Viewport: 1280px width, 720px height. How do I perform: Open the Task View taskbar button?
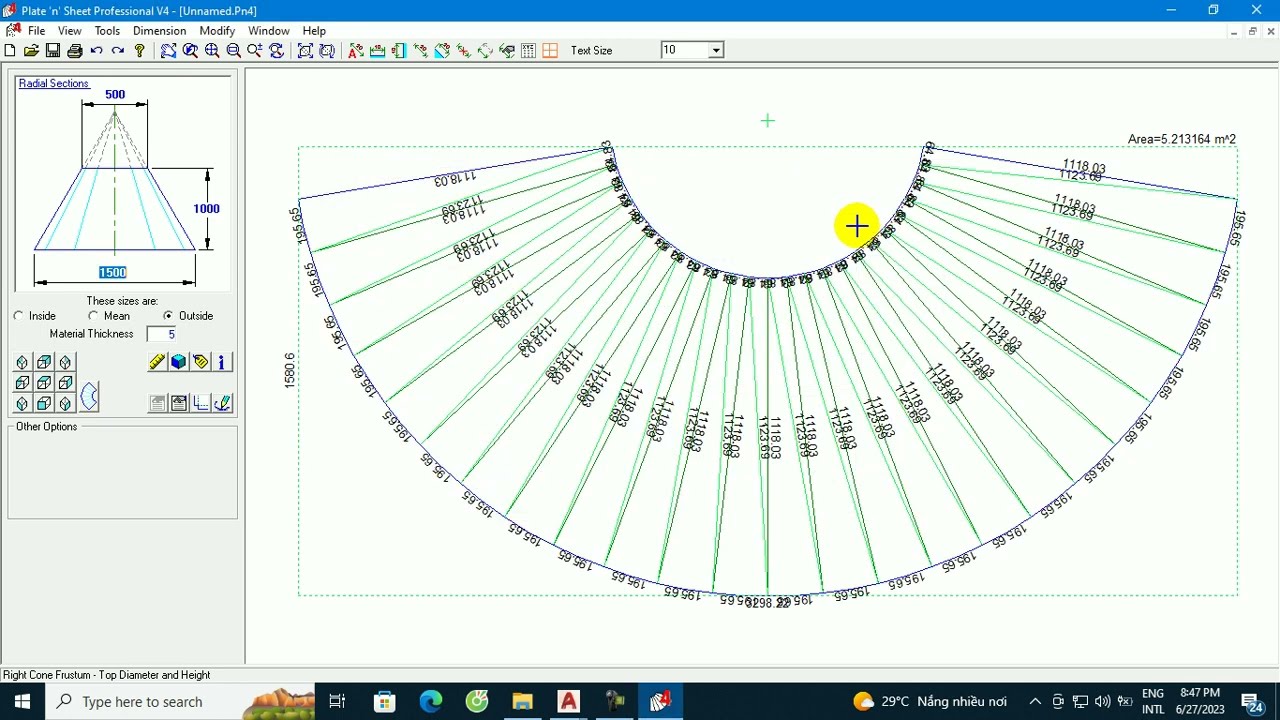pos(337,702)
